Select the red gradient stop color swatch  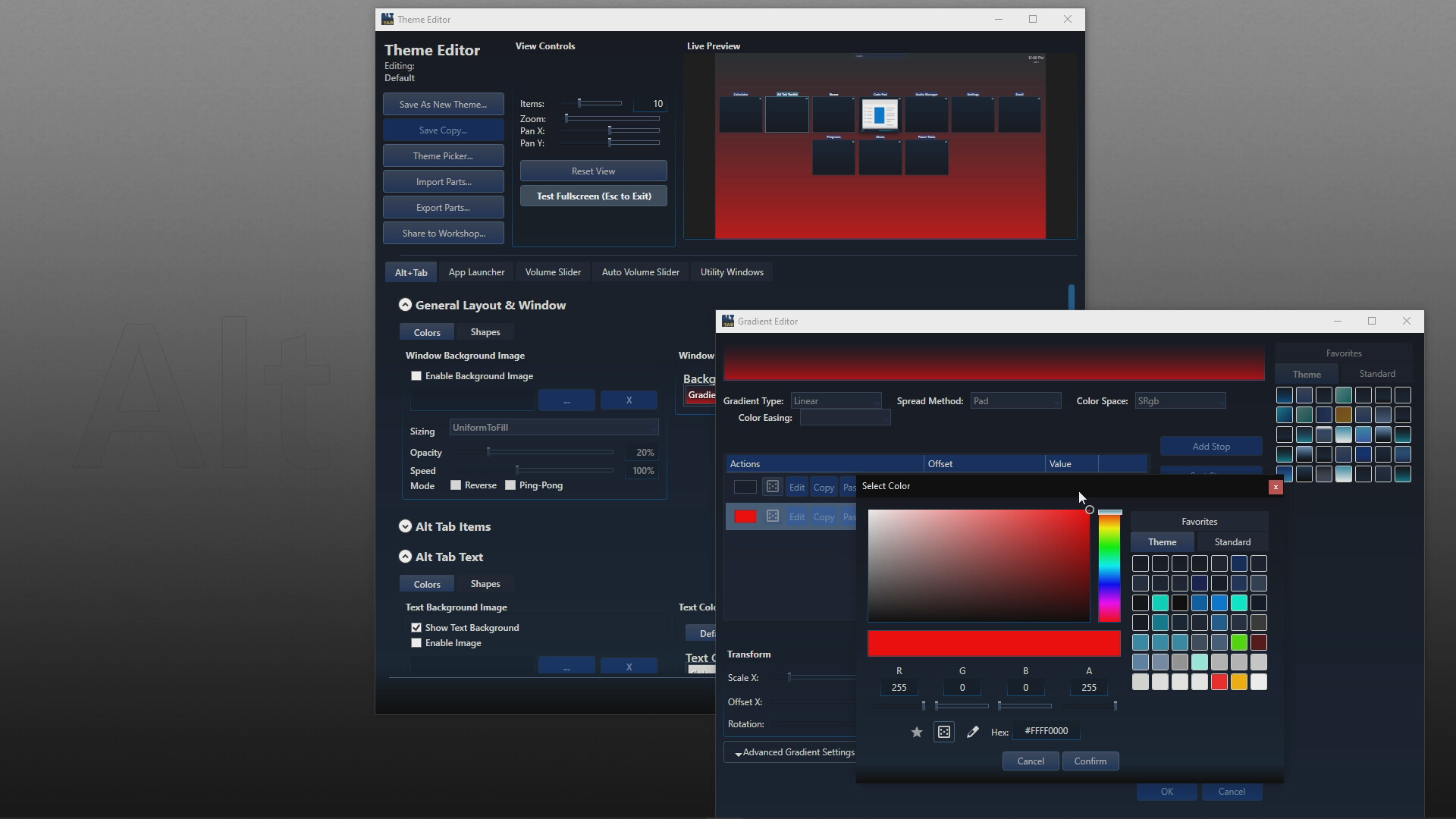coord(745,516)
